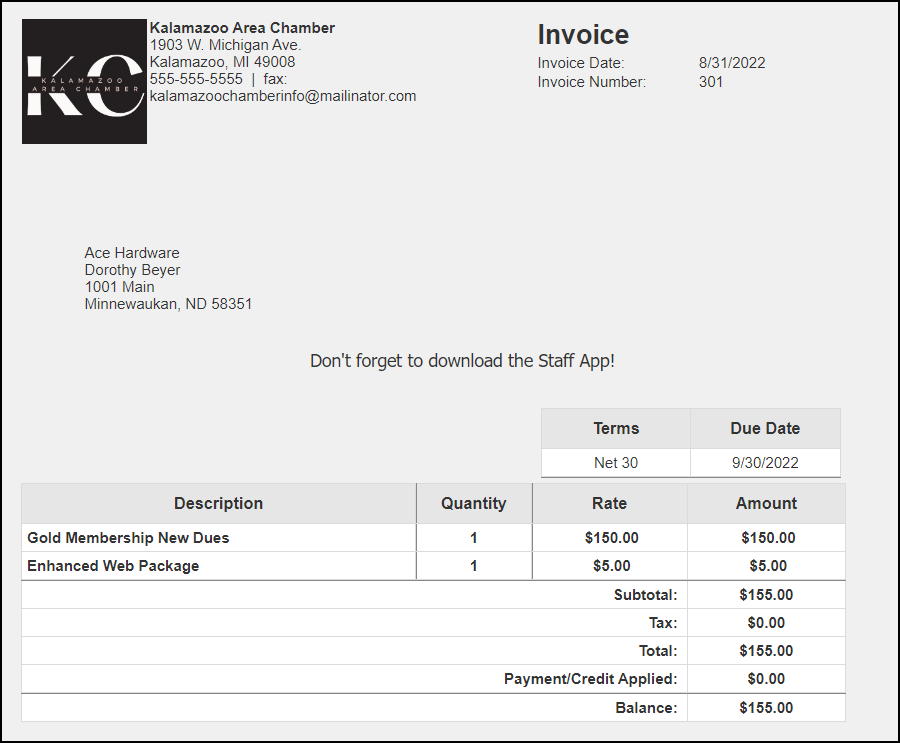Click the kalamazoochamberinfo@mailinator.com email address

click(283, 96)
